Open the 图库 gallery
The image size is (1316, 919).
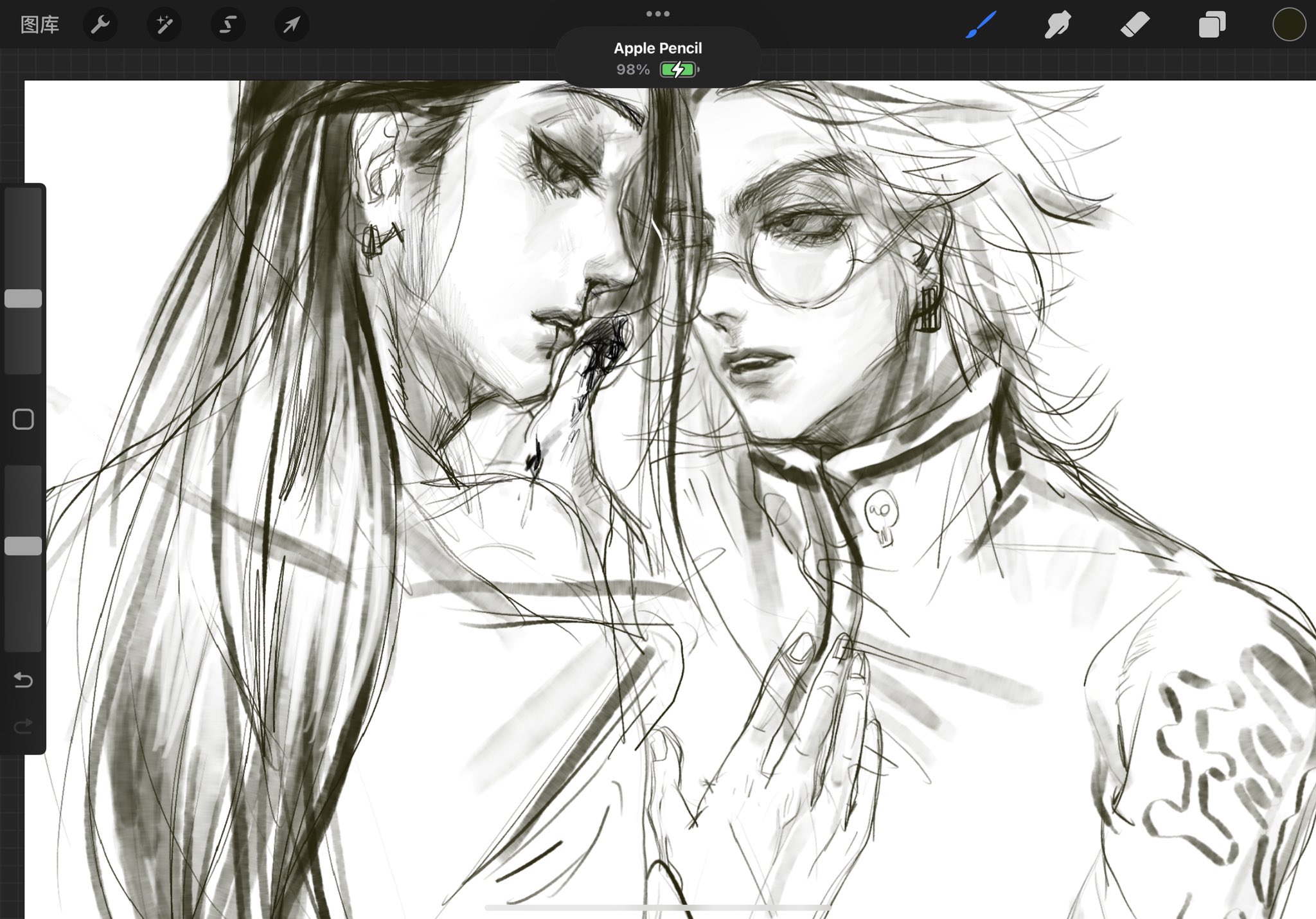pos(40,25)
